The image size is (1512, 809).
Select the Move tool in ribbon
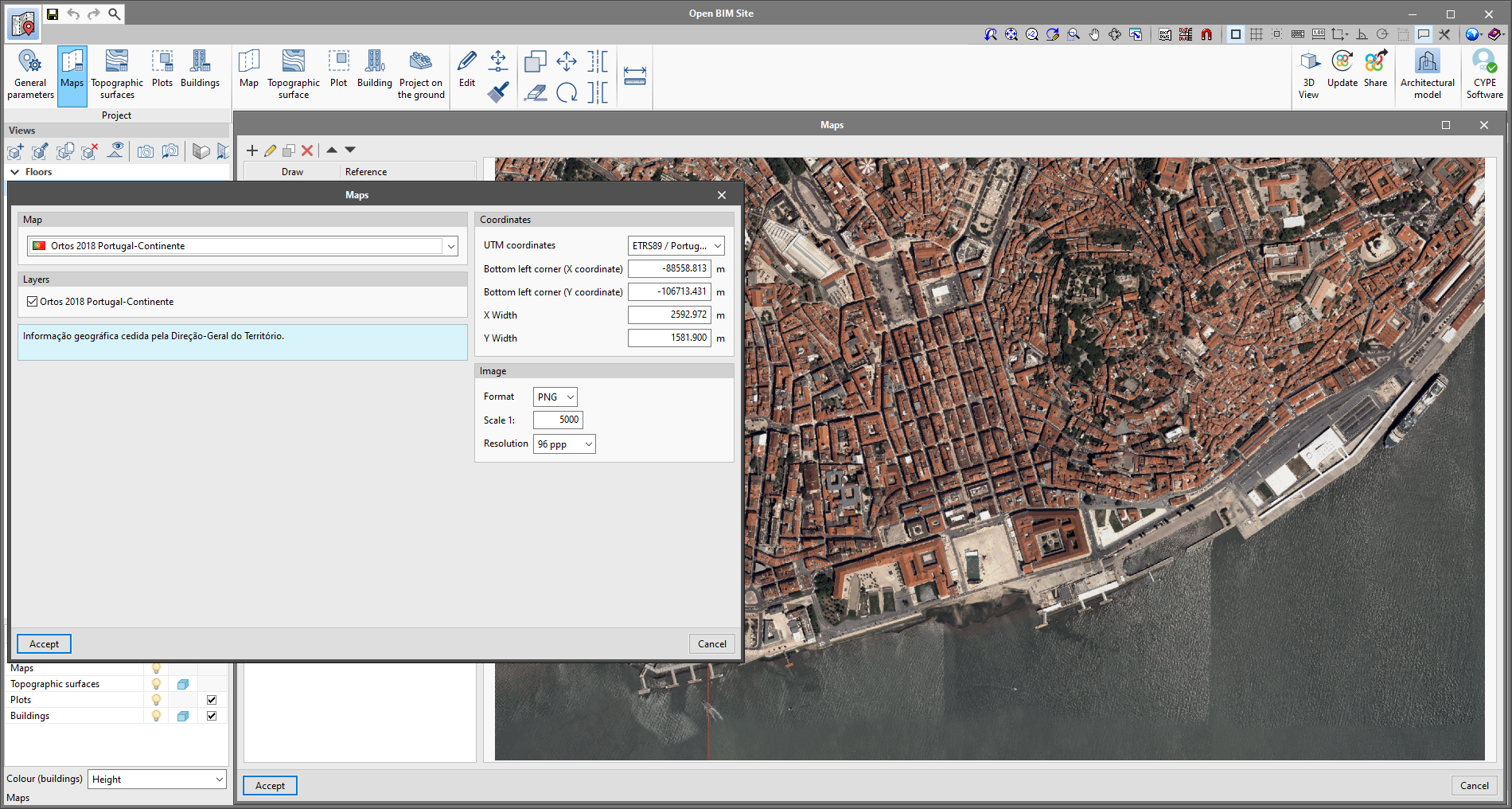[x=567, y=61]
